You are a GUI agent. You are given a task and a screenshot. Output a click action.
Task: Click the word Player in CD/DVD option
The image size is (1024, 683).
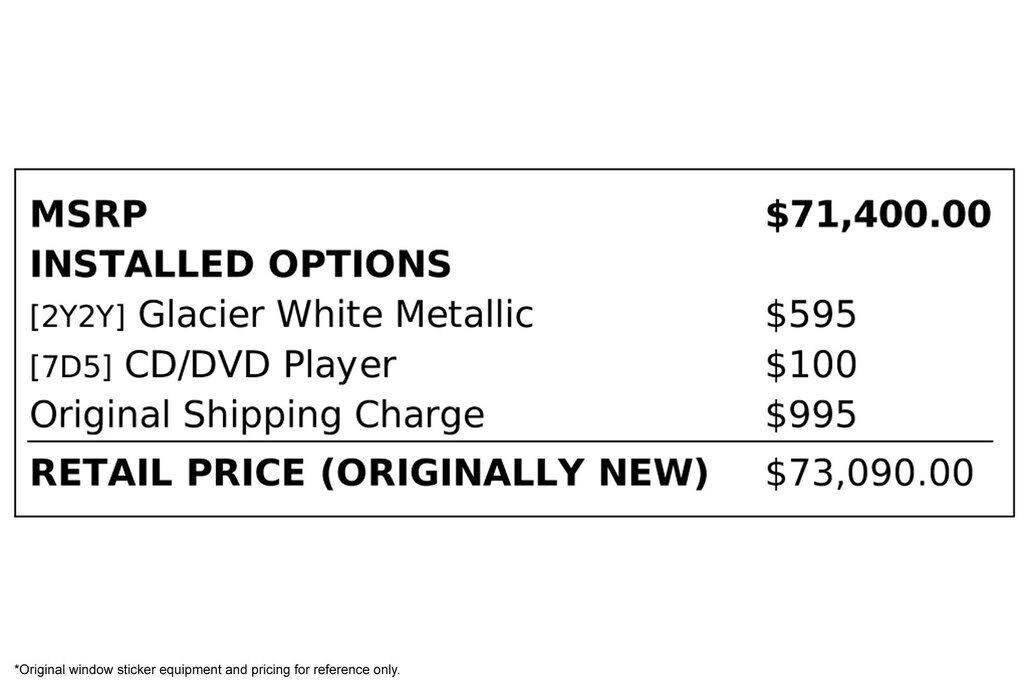coord(340,364)
